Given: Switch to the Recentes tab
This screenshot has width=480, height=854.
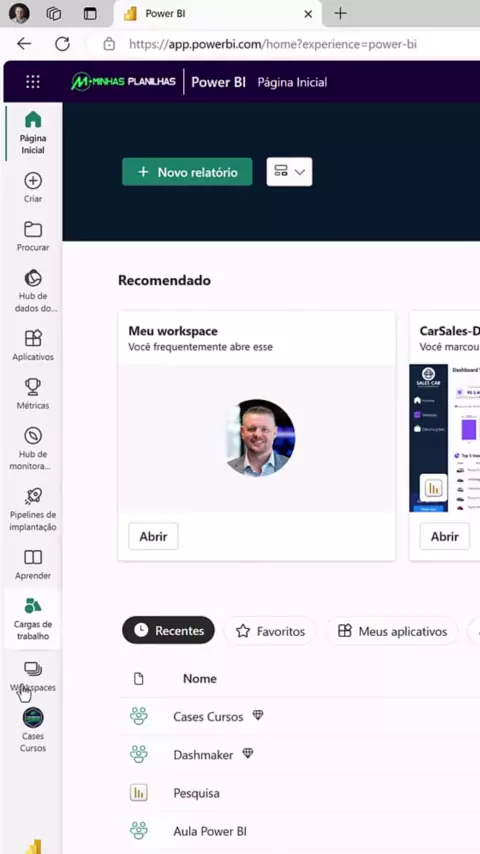Looking at the screenshot, I should click(x=168, y=630).
